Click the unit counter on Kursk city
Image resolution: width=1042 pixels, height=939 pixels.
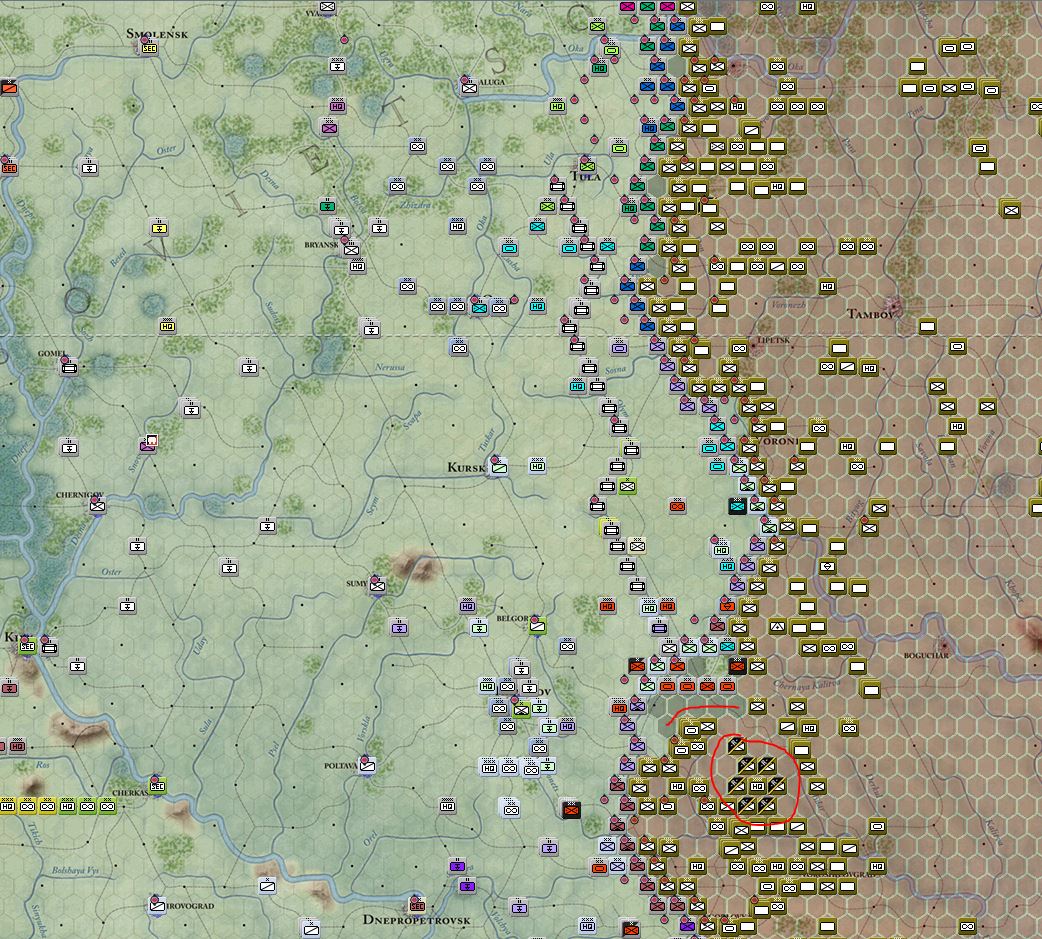pos(498,467)
